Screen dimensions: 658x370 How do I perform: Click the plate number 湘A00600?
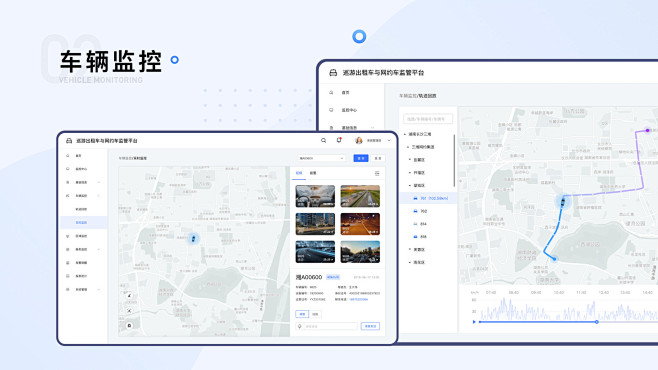click(309, 277)
